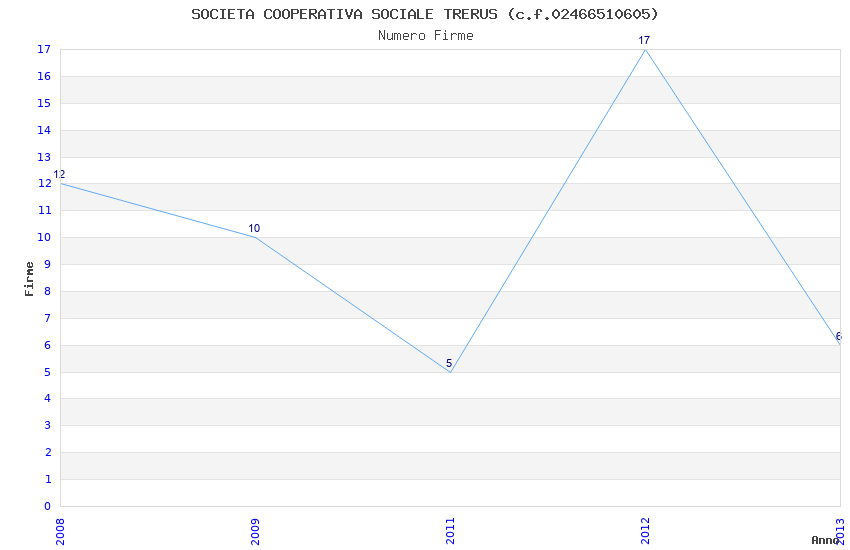The width and height of the screenshot is (850, 550).
Task: Click the y-axis tick label 5
Action: coord(48,372)
